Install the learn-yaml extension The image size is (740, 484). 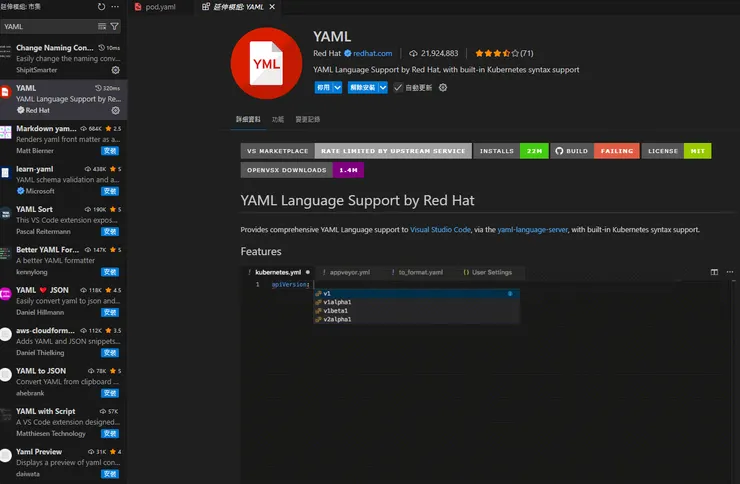coord(110,191)
